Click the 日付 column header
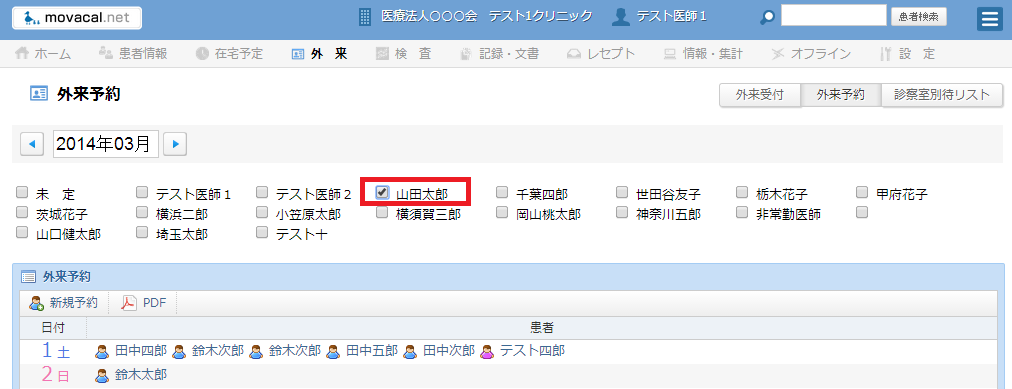This screenshot has height=389, width=1012. pos(54,328)
